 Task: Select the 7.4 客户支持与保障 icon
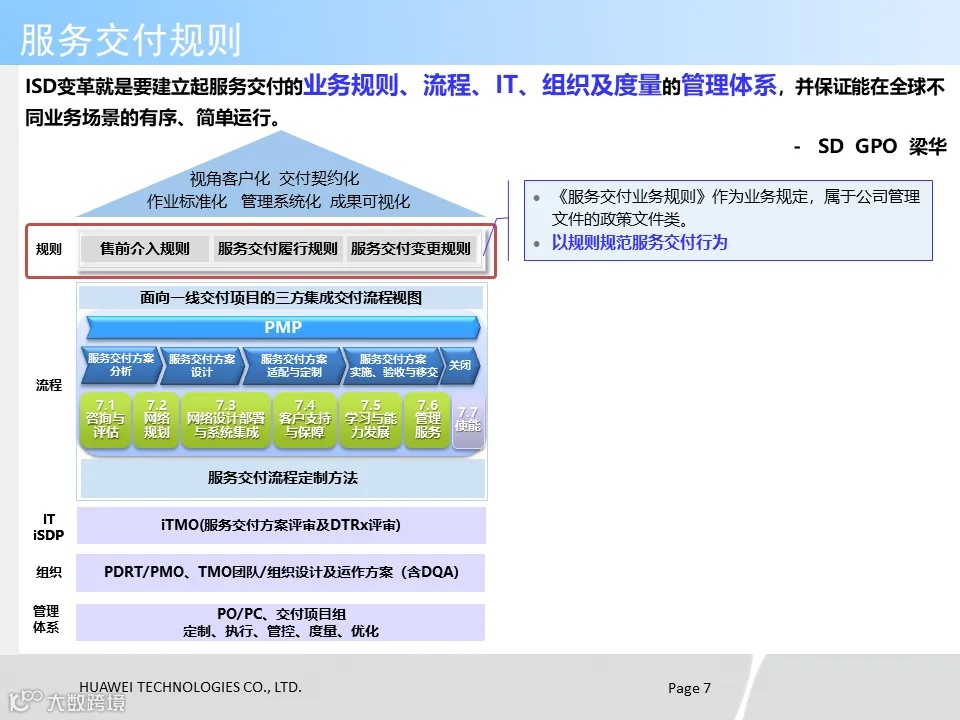tap(304, 420)
